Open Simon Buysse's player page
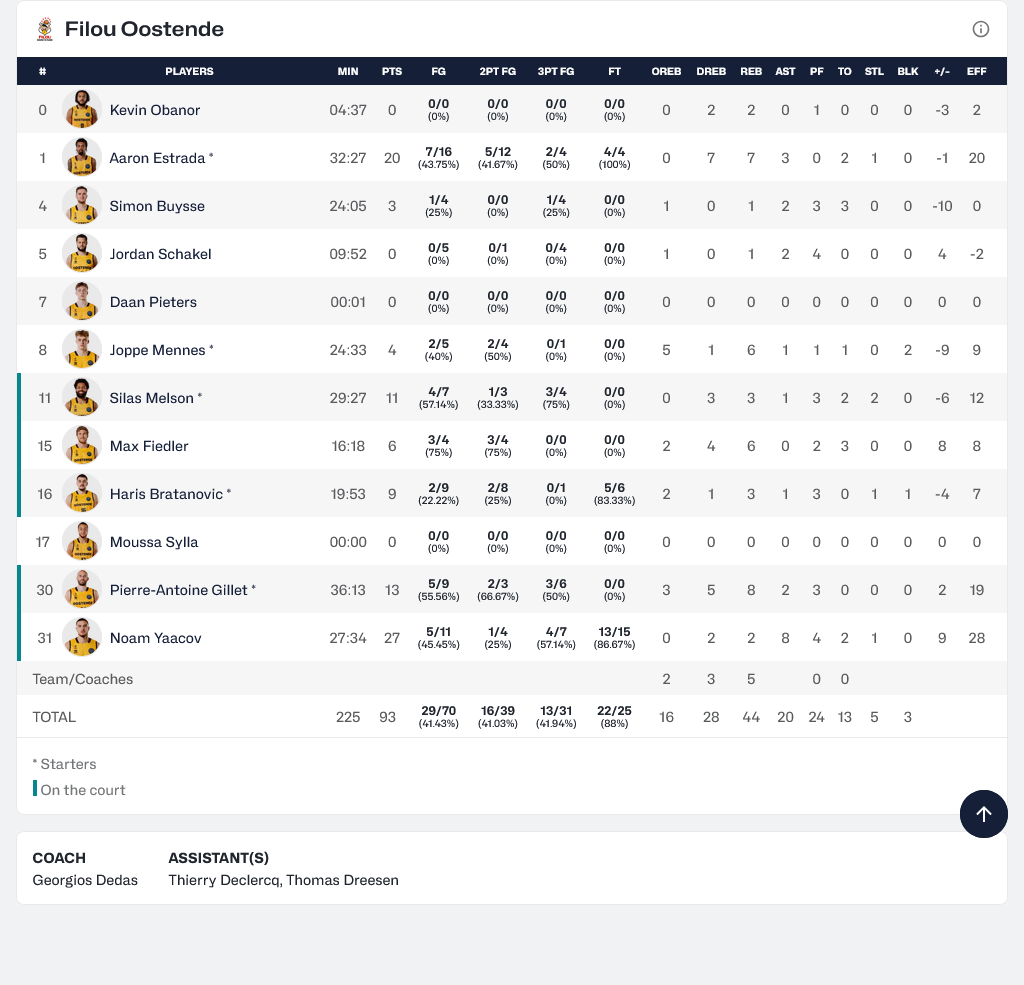Screen dimensions: 1024x985 point(157,206)
